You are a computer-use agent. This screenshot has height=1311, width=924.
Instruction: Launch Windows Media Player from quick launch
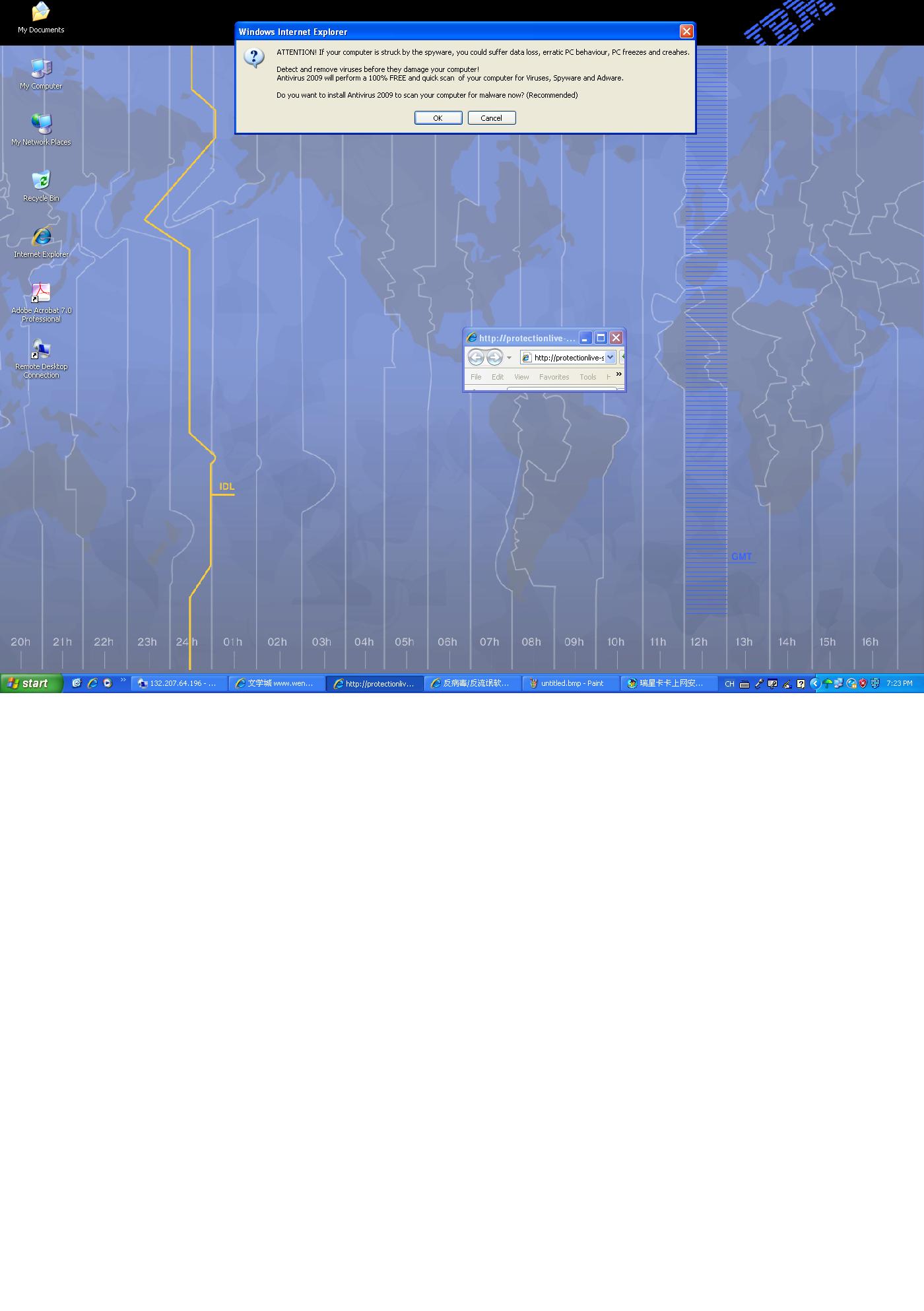click(x=108, y=683)
